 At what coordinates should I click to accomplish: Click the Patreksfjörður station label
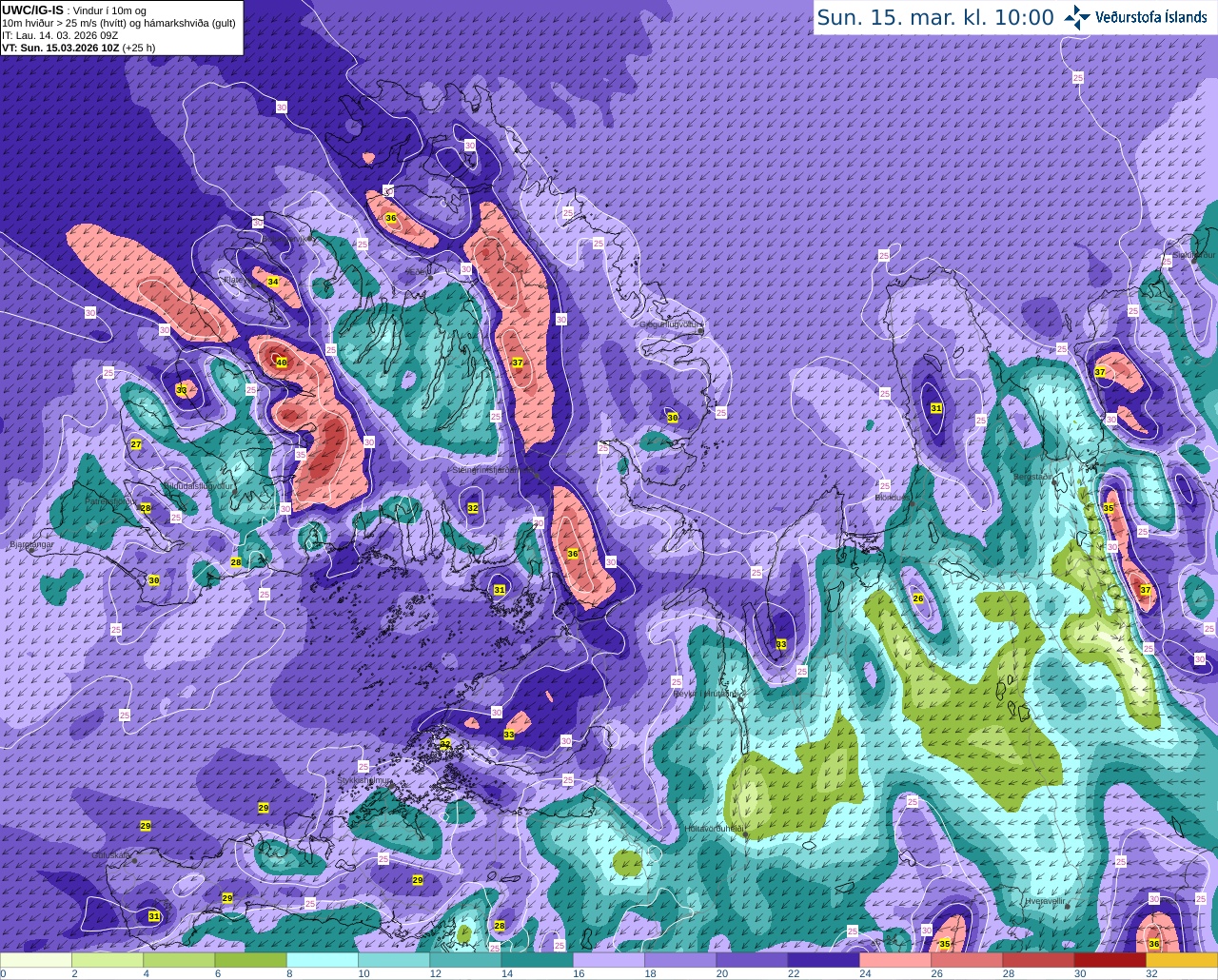[x=109, y=501]
